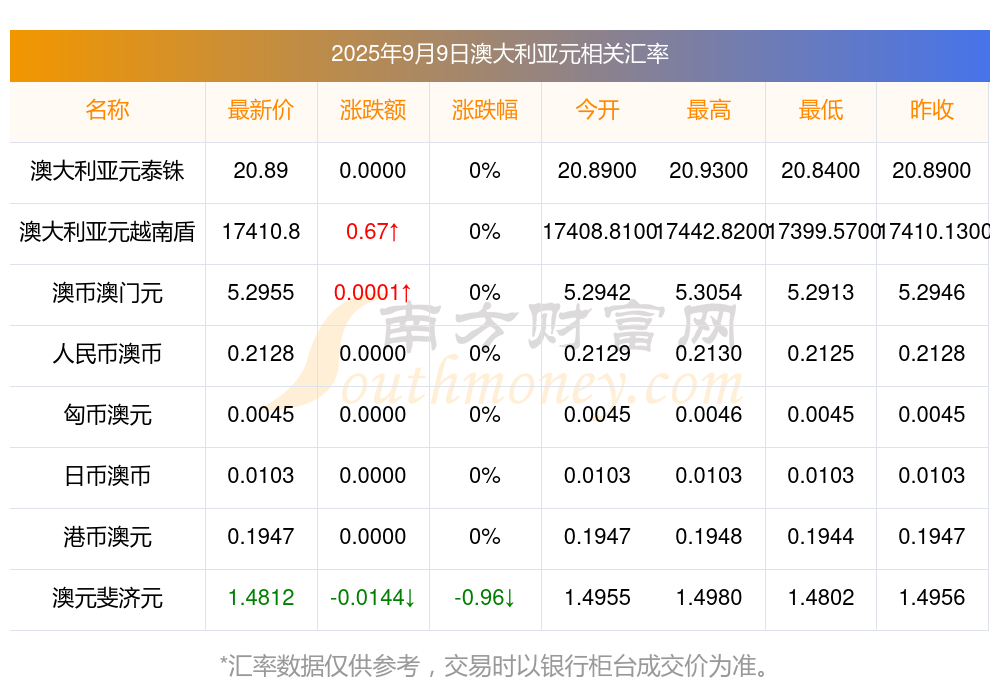This screenshot has width=1000, height=698.
Task: Click the high value 17442.8200
Action: pos(711,232)
